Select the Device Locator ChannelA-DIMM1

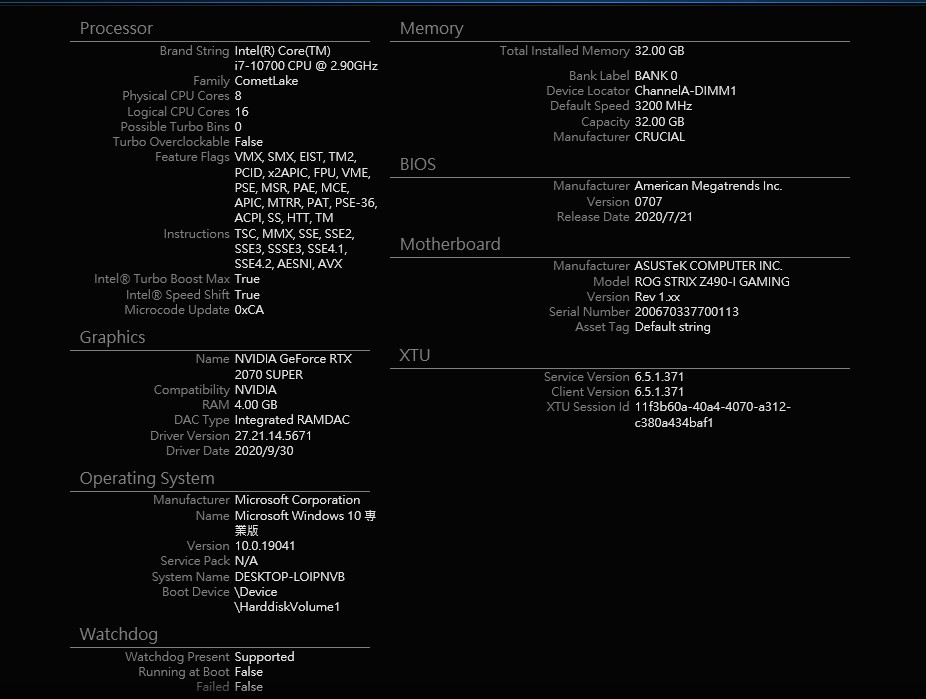685,91
